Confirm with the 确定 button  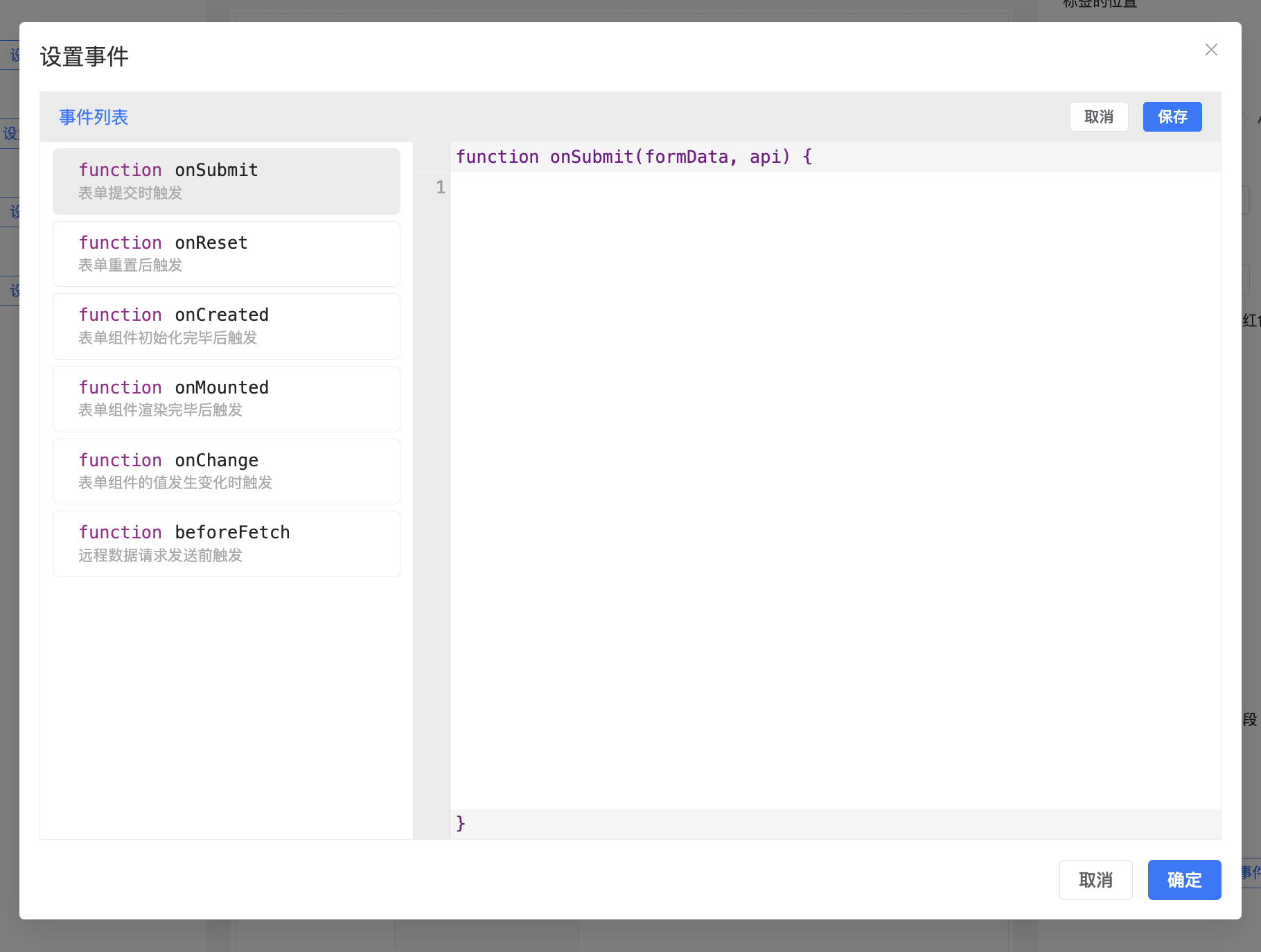click(1183, 880)
